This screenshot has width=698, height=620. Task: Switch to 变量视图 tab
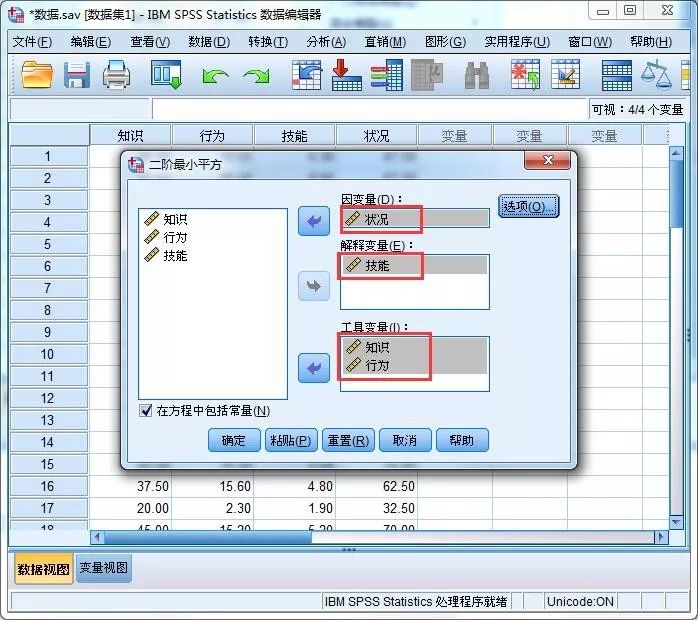pos(103,567)
